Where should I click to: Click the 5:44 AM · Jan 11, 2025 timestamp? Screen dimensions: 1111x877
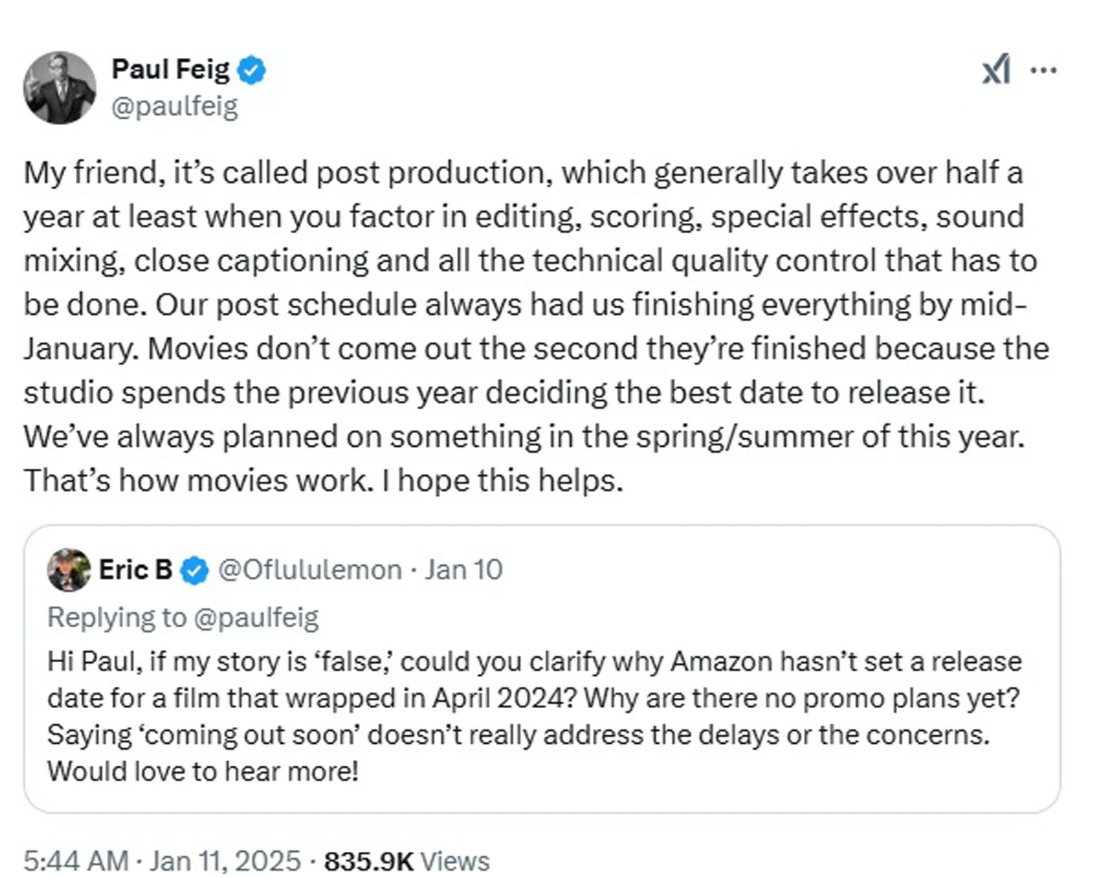tap(161, 860)
